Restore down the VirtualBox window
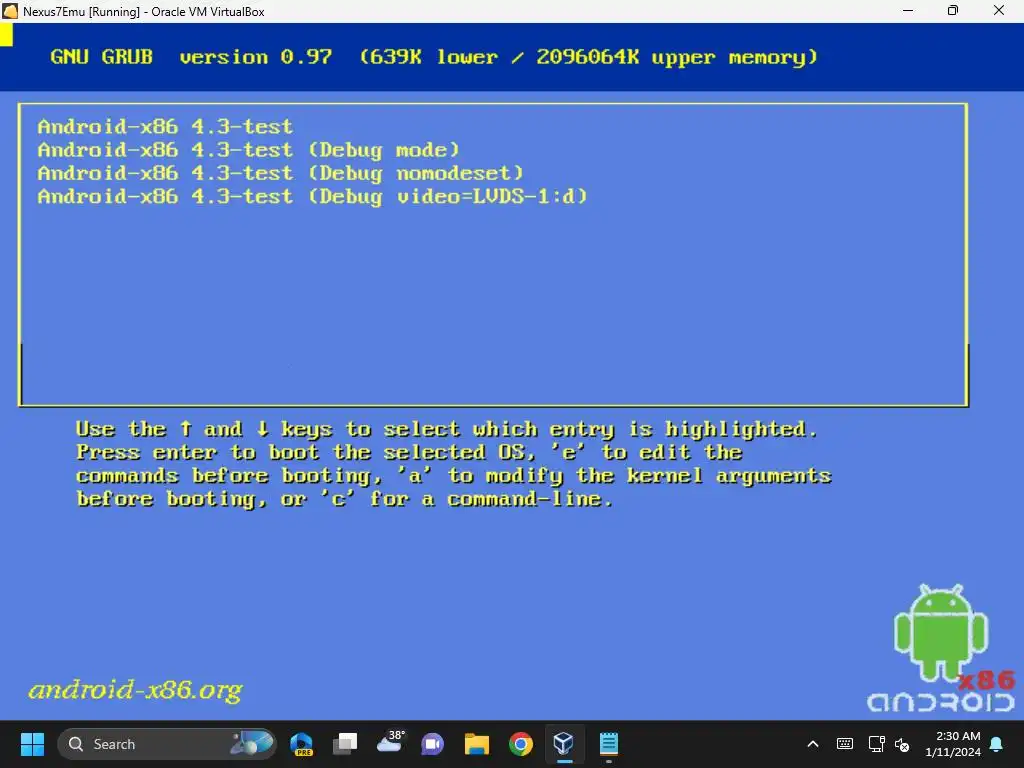The width and height of the screenshot is (1024, 768). (x=953, y=10)
